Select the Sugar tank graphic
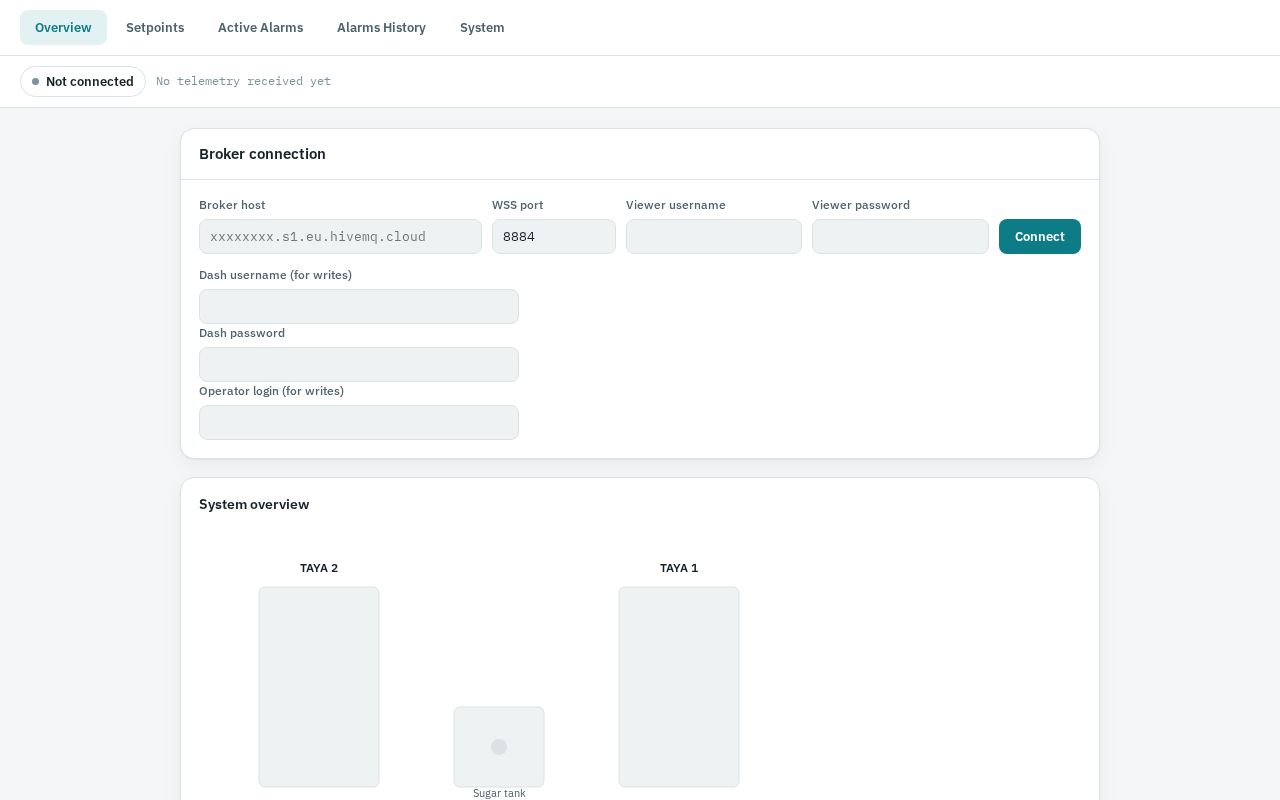1280x800 pixels. pos(499,747)
